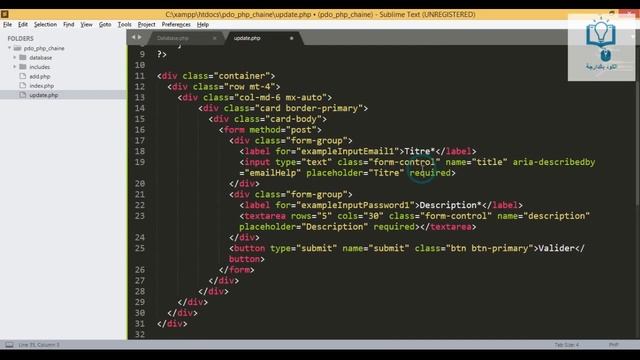Open the File menu
Screen dimensions: 640x360
[7, 24]
